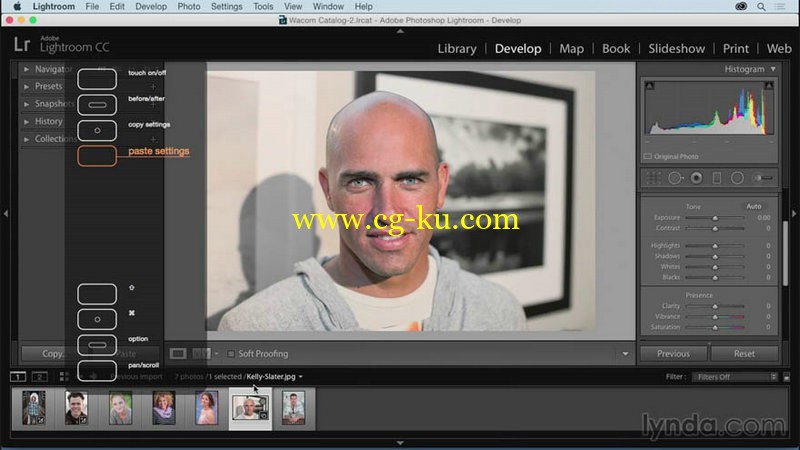Select the Red Eye Correction tool
Viewport: 800px width, 450px height.
point(696,178)
